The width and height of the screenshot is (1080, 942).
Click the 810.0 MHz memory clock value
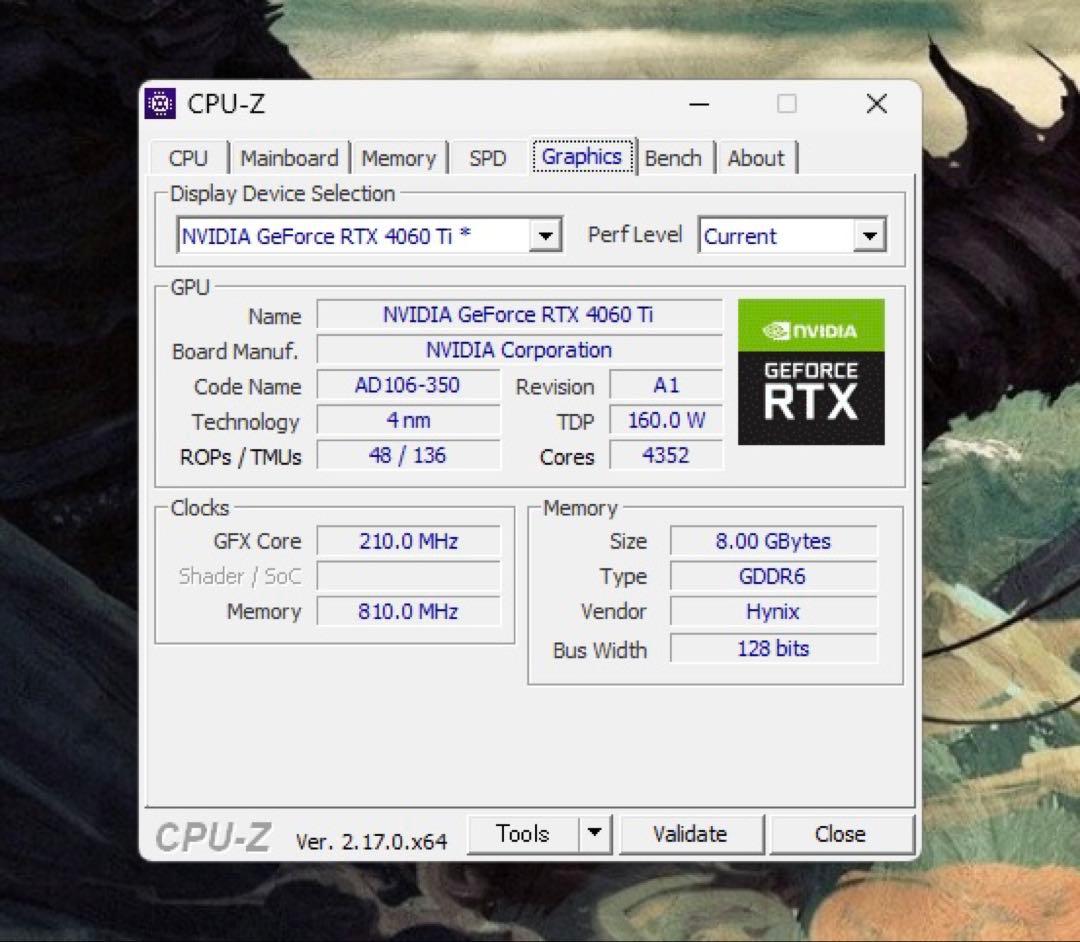pos(408,611)
